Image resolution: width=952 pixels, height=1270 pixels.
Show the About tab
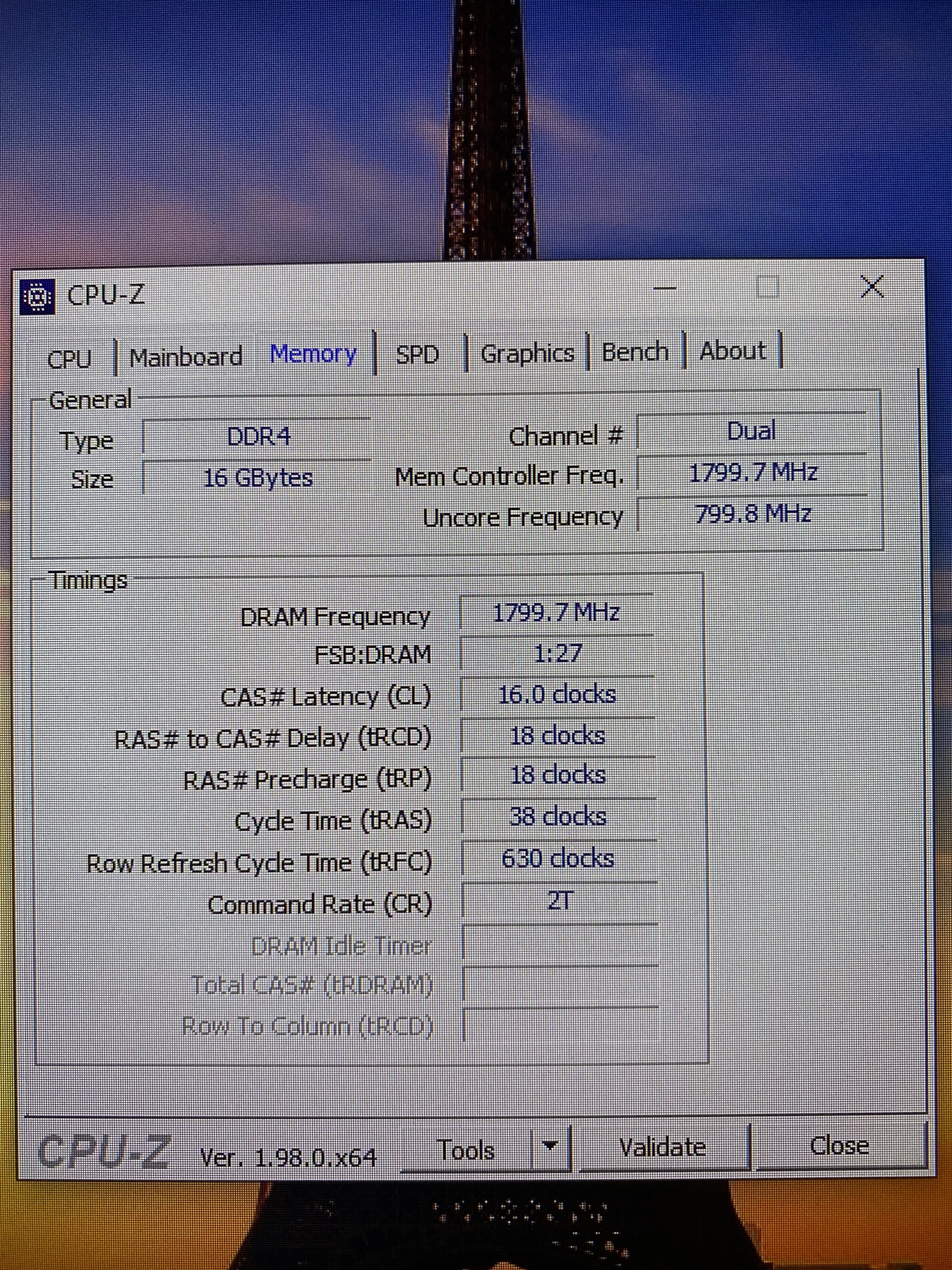(x=732, y=350)
